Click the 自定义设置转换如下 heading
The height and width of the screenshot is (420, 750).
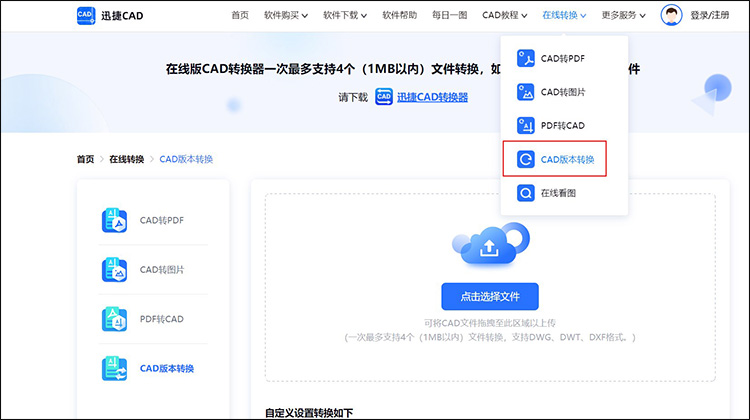pyautogui.click(x=309, y=413)
